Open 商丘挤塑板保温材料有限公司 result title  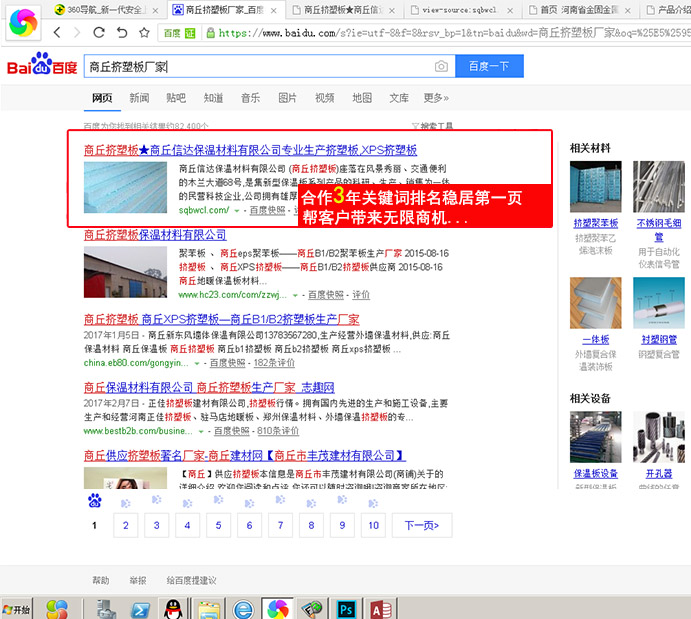[x=155, y=235]
